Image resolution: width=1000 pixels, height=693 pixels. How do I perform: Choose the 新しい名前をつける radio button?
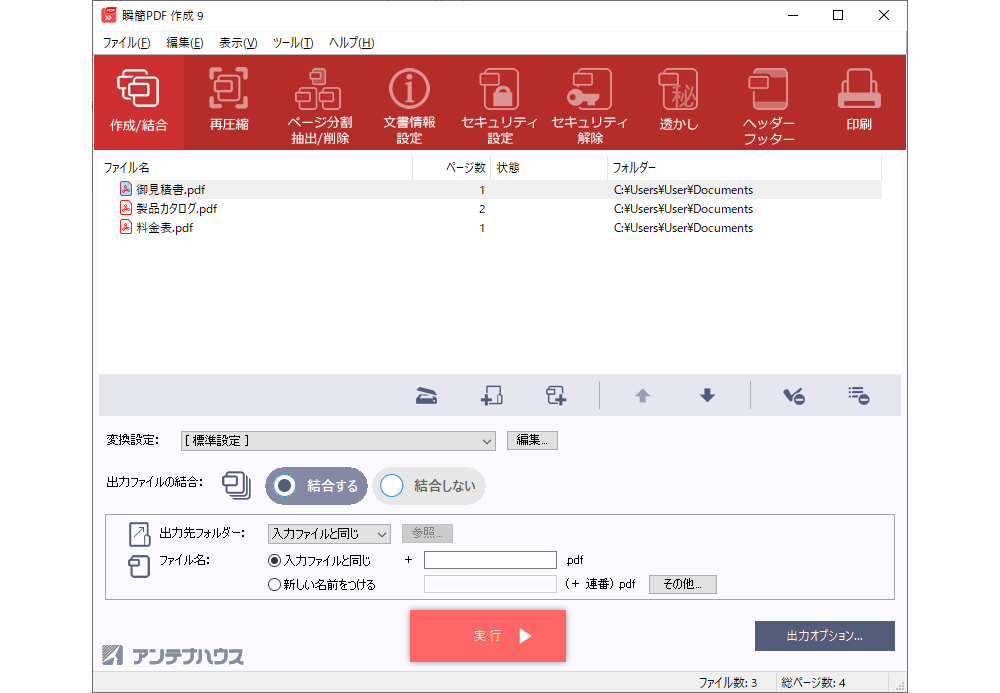274,585
